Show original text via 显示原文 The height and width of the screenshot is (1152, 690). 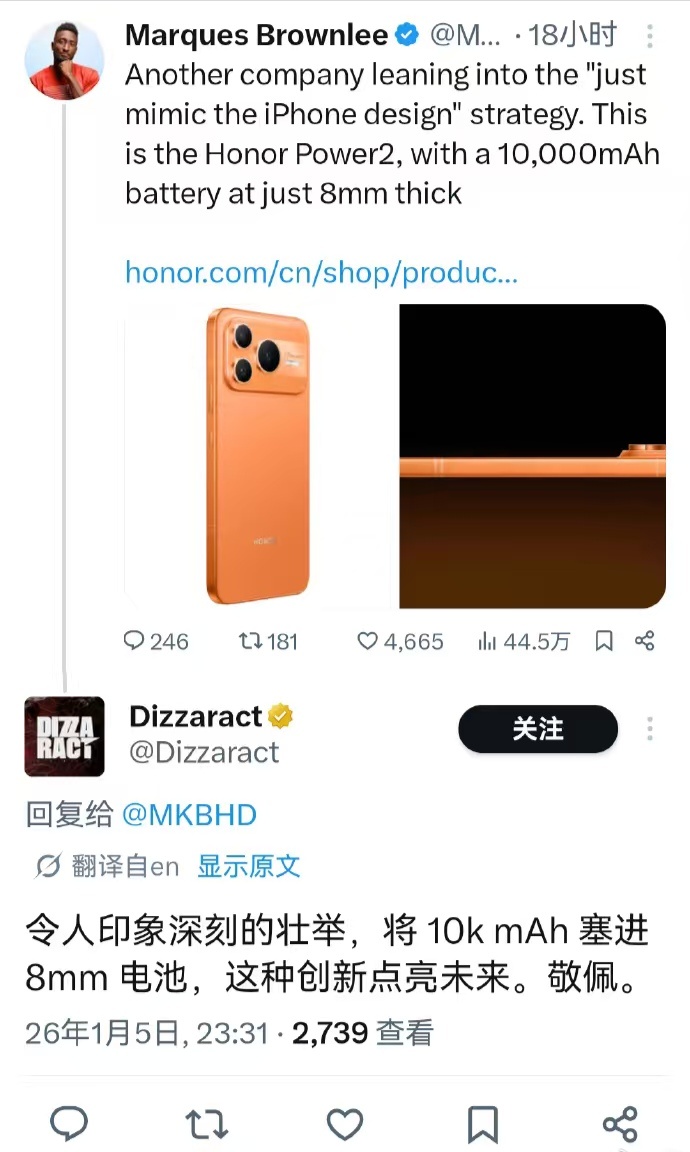(x=248, y=866)
